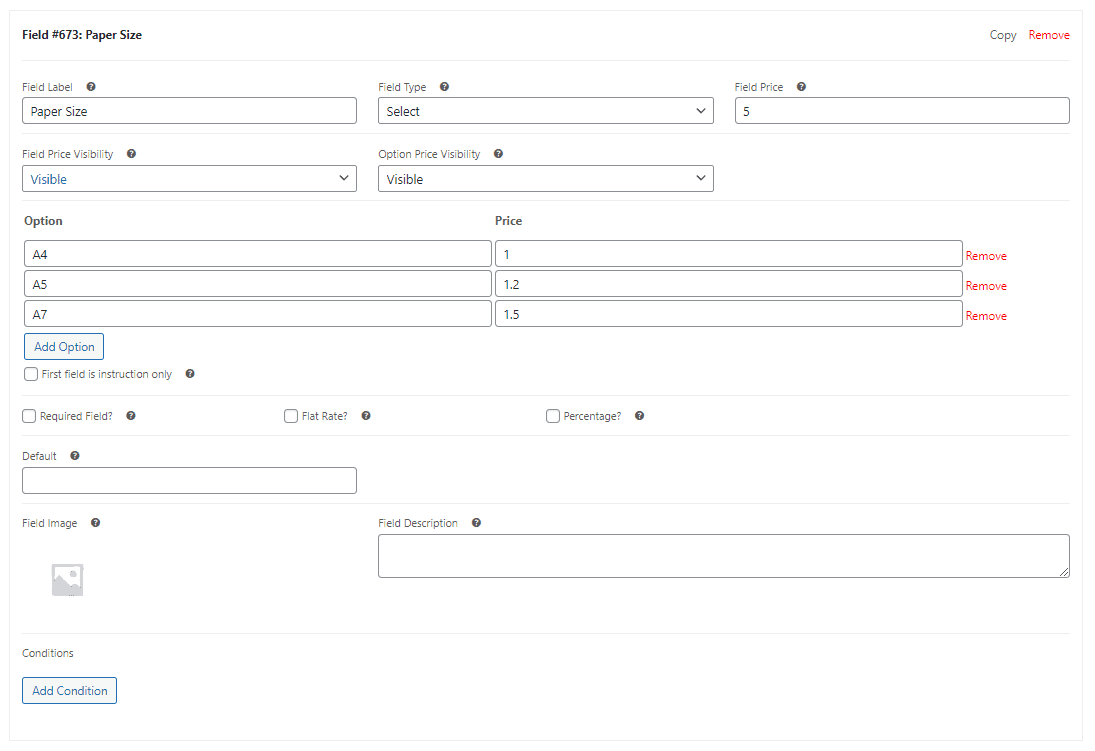Click the Field #673: Paper Size heading

[82, 35]
